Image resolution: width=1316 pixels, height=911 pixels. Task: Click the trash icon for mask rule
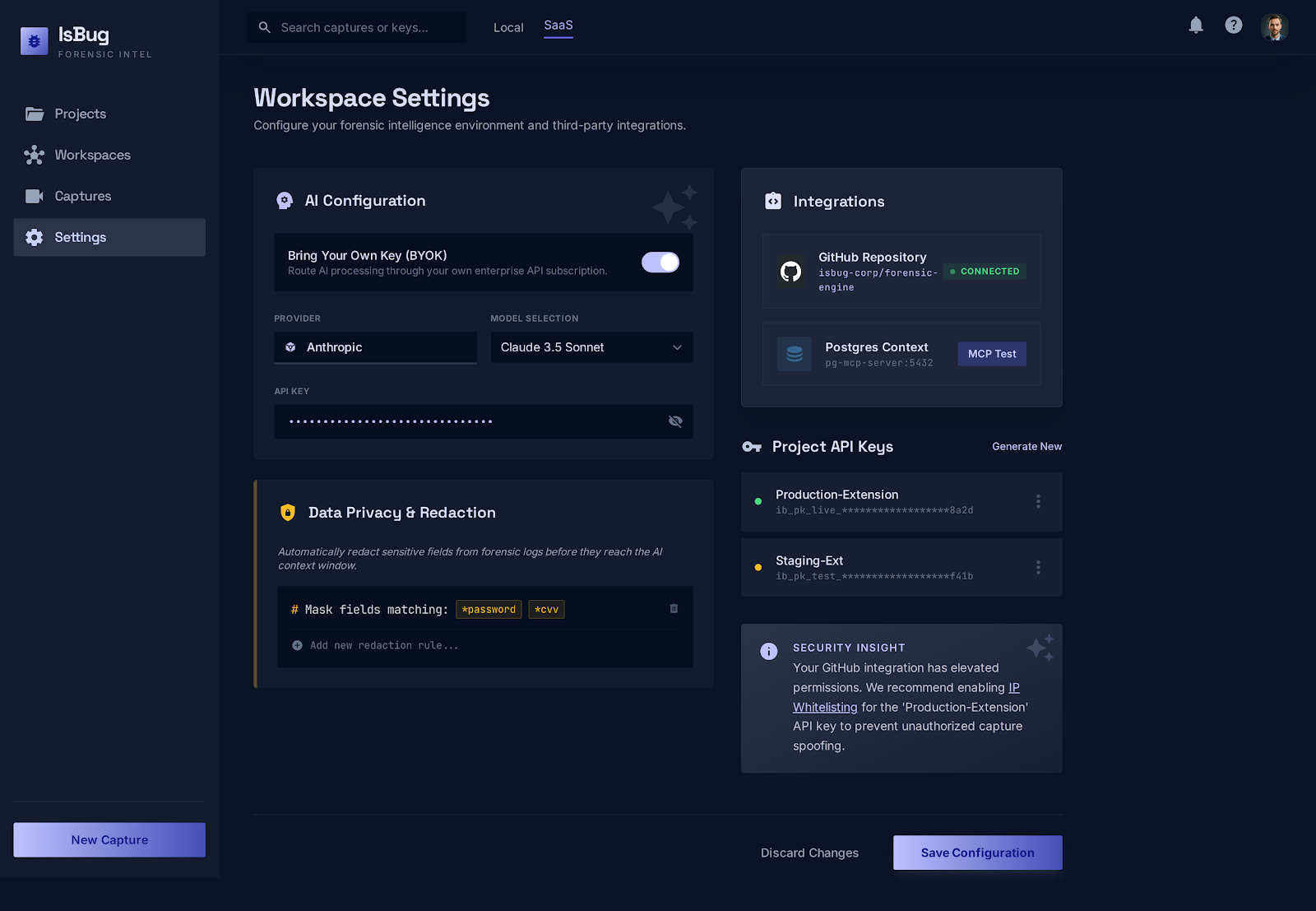(674, 609)
